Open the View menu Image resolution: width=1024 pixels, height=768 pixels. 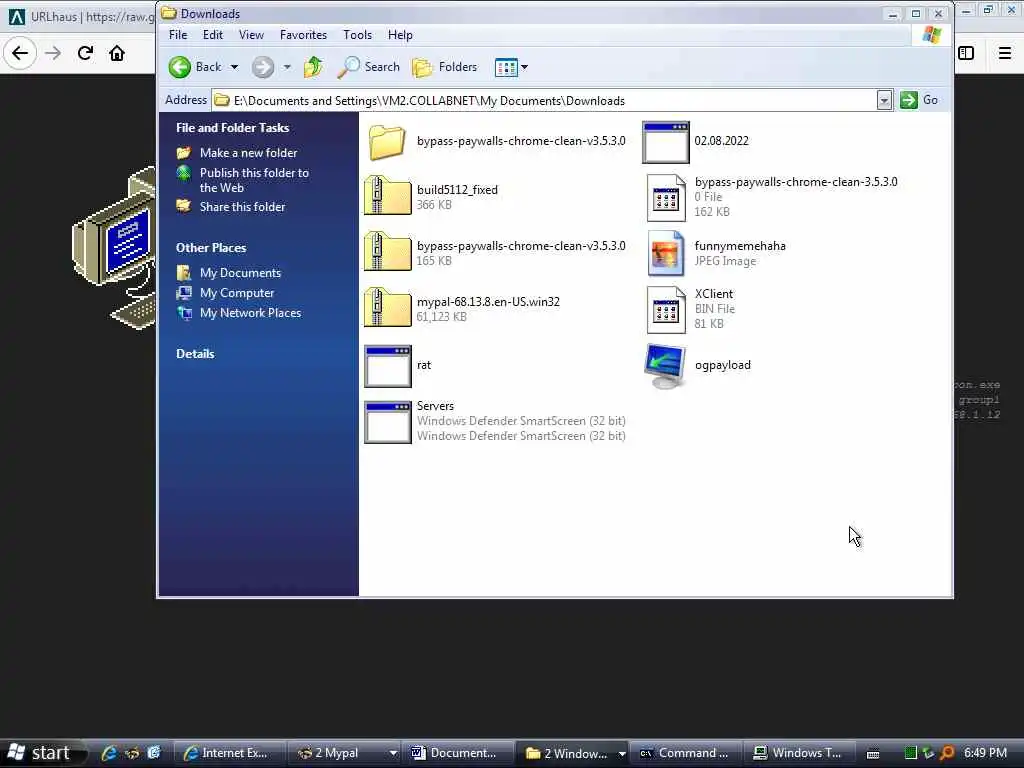pos(251,35)
